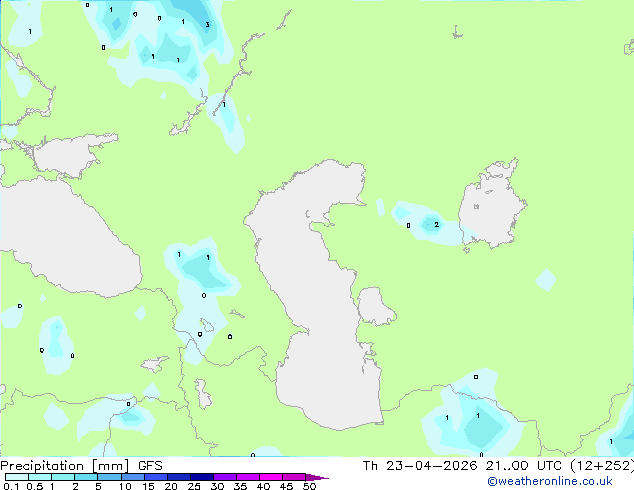Click the '(12+252)' forecast run text
Image resolution: width=634 pixels, height=490 pixels.
tap(602, 466)
